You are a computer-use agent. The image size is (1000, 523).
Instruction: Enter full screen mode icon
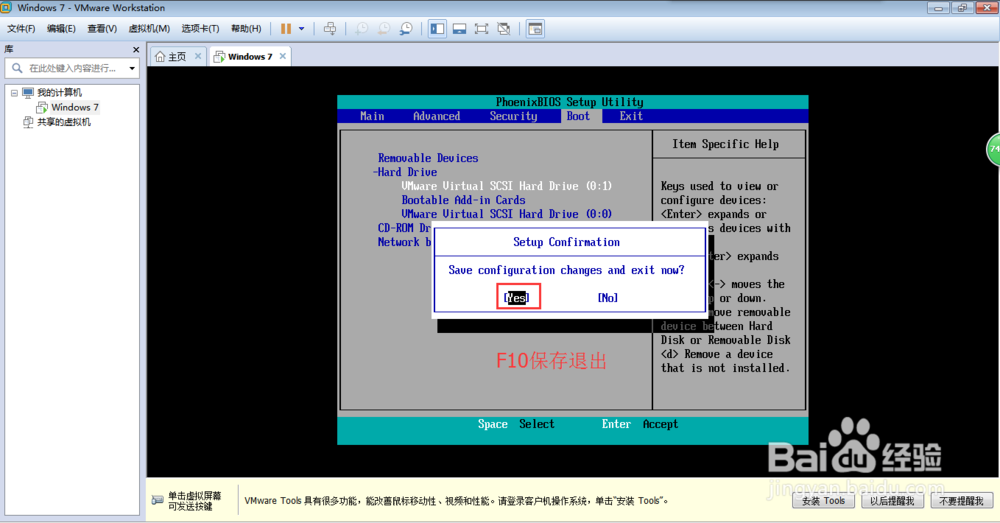coord(482,29)
